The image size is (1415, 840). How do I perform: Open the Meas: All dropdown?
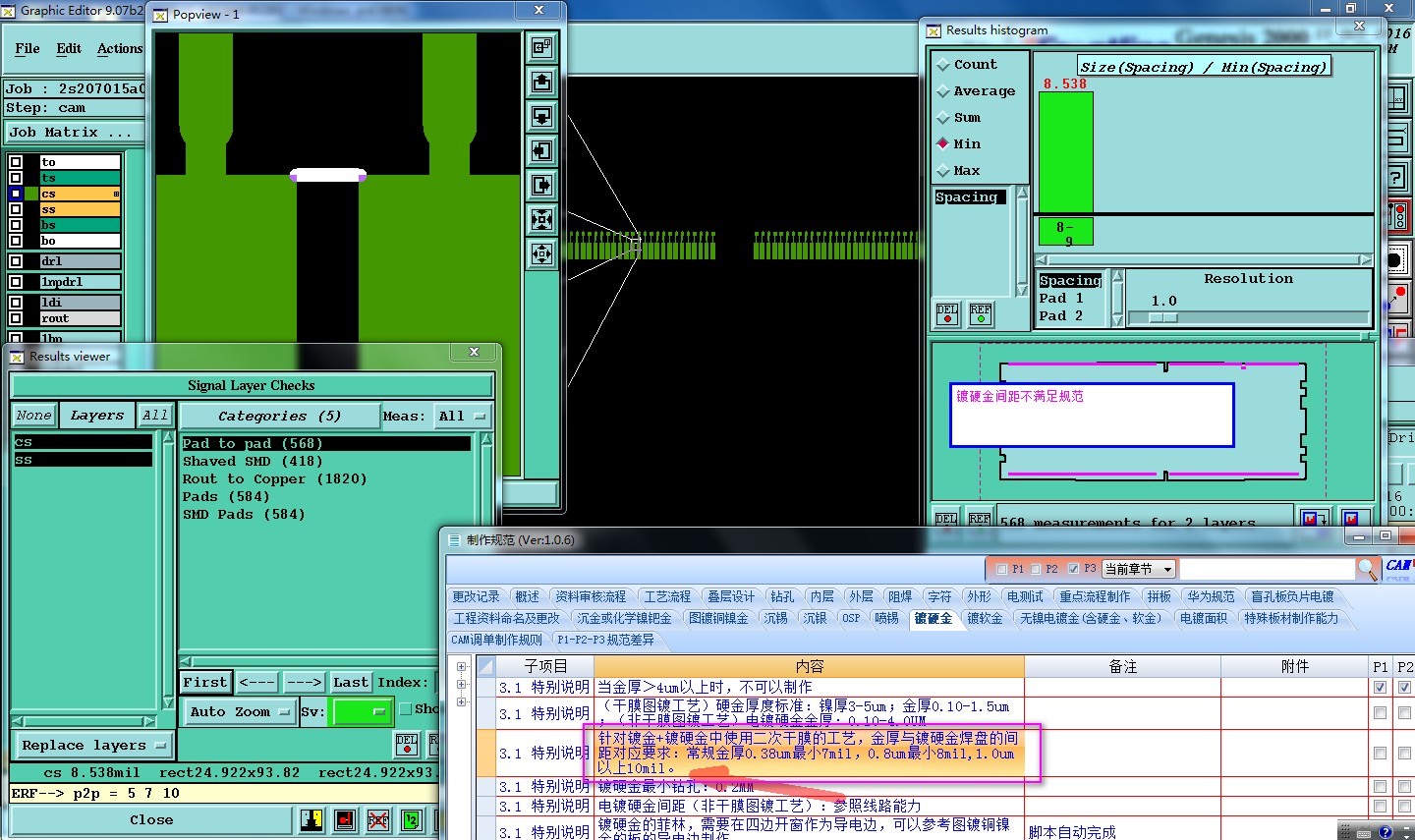click(463, 417)
